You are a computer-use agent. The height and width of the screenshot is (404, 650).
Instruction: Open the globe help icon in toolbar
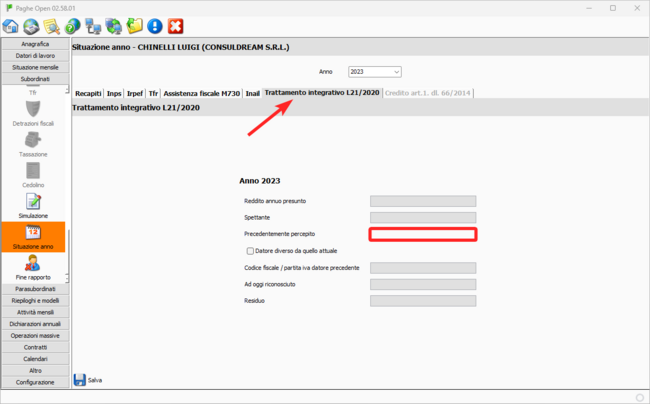click(73, 26)
